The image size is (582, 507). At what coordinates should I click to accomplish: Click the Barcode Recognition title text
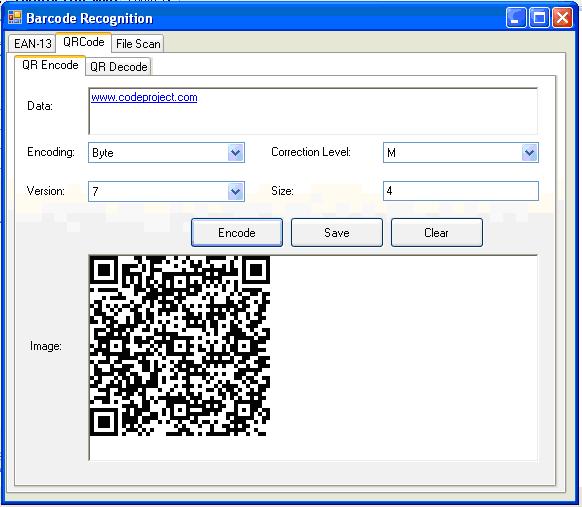89,18
